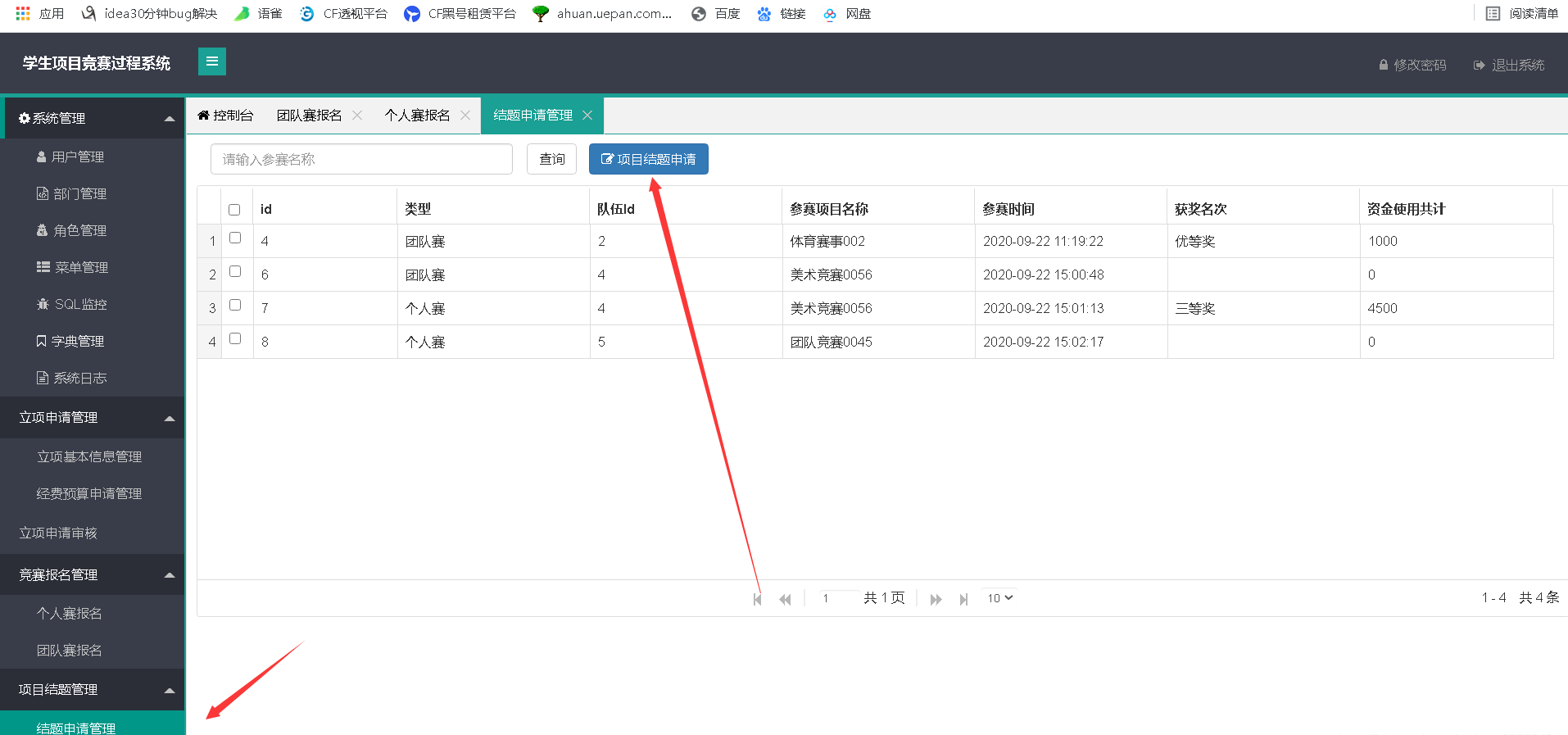Go to last page in pager
The image size is (1568, 735).
point(963,599)
